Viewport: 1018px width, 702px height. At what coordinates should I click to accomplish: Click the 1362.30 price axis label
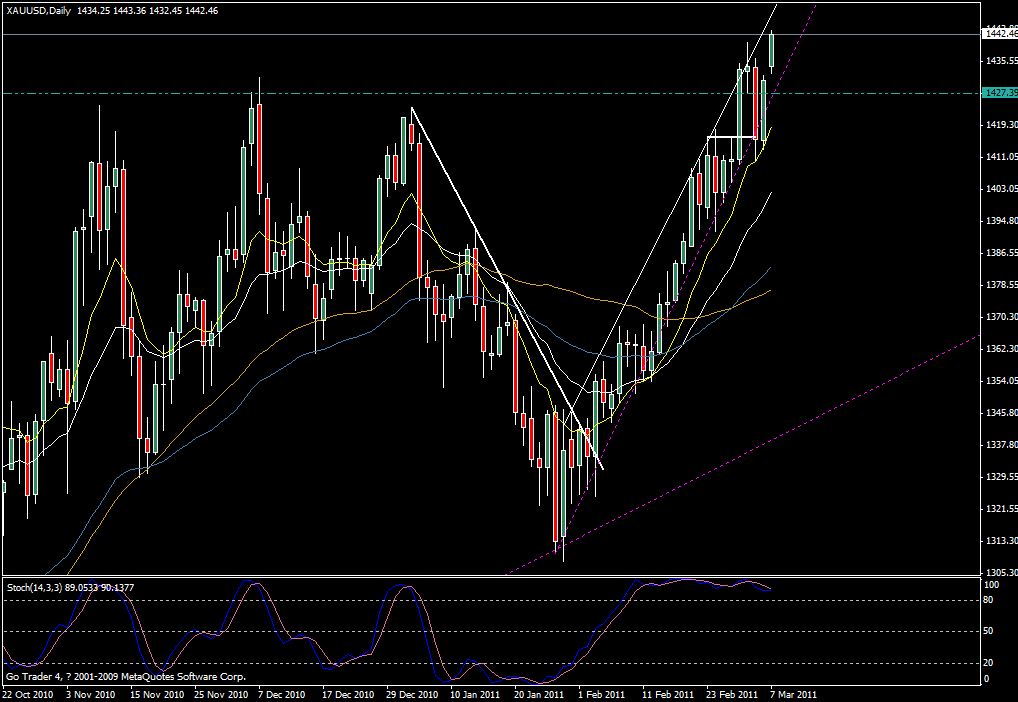(x=1000, y=349)
